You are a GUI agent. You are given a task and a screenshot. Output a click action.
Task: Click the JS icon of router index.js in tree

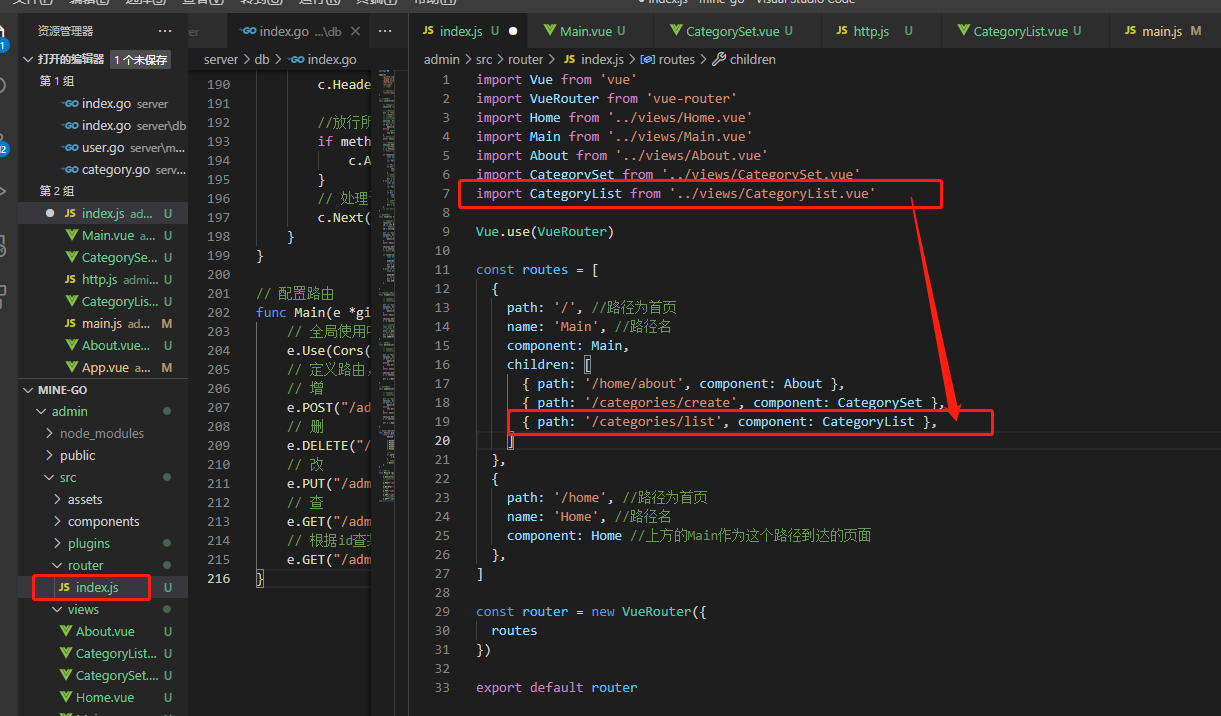[65, 588]
